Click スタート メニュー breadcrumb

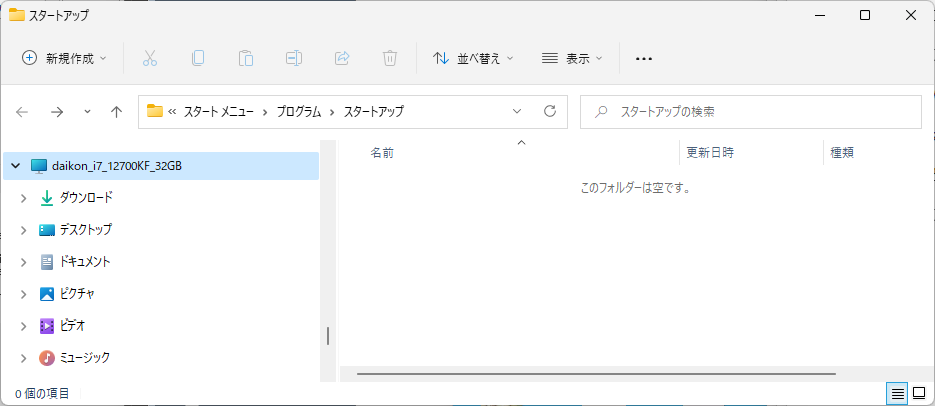point(219,111)
